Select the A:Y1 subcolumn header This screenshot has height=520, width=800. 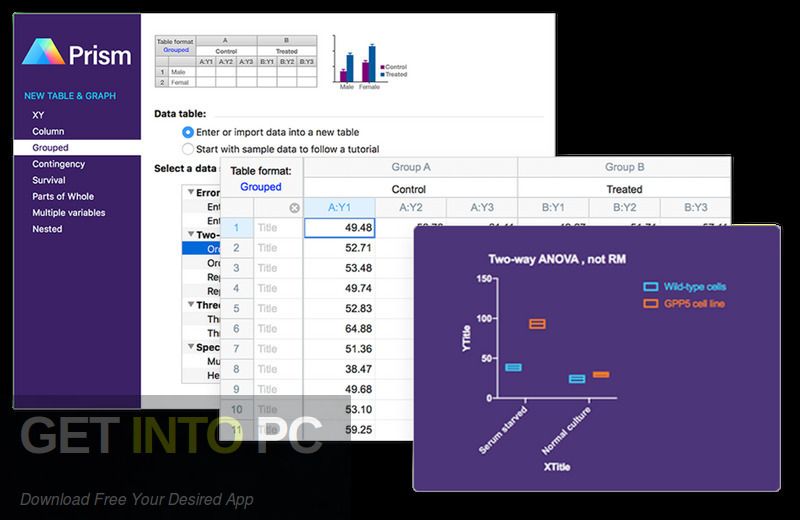point(339,208)
